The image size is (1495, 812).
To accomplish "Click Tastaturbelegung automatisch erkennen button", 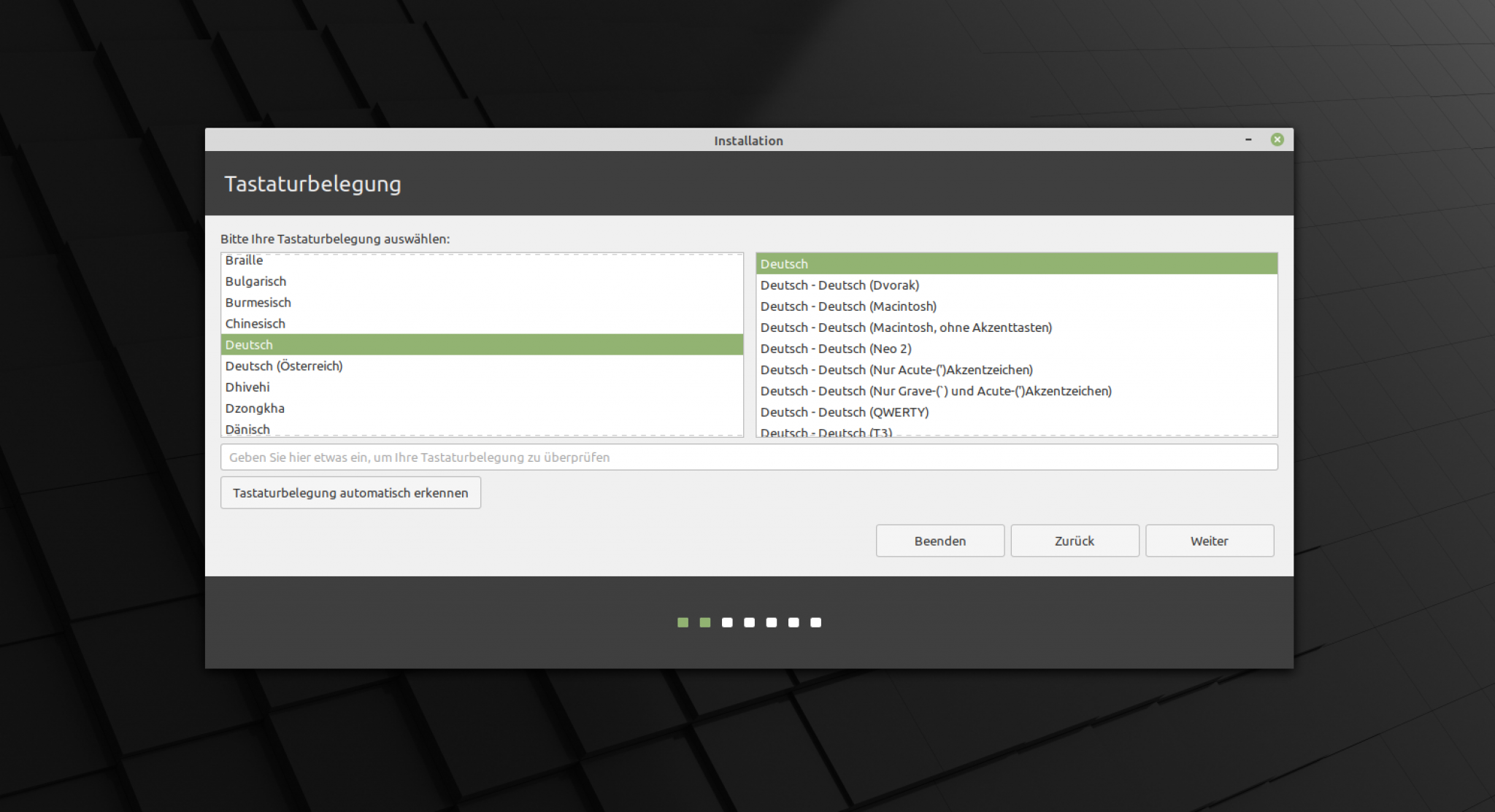I will pyautogui.click(x=350, y=493).
